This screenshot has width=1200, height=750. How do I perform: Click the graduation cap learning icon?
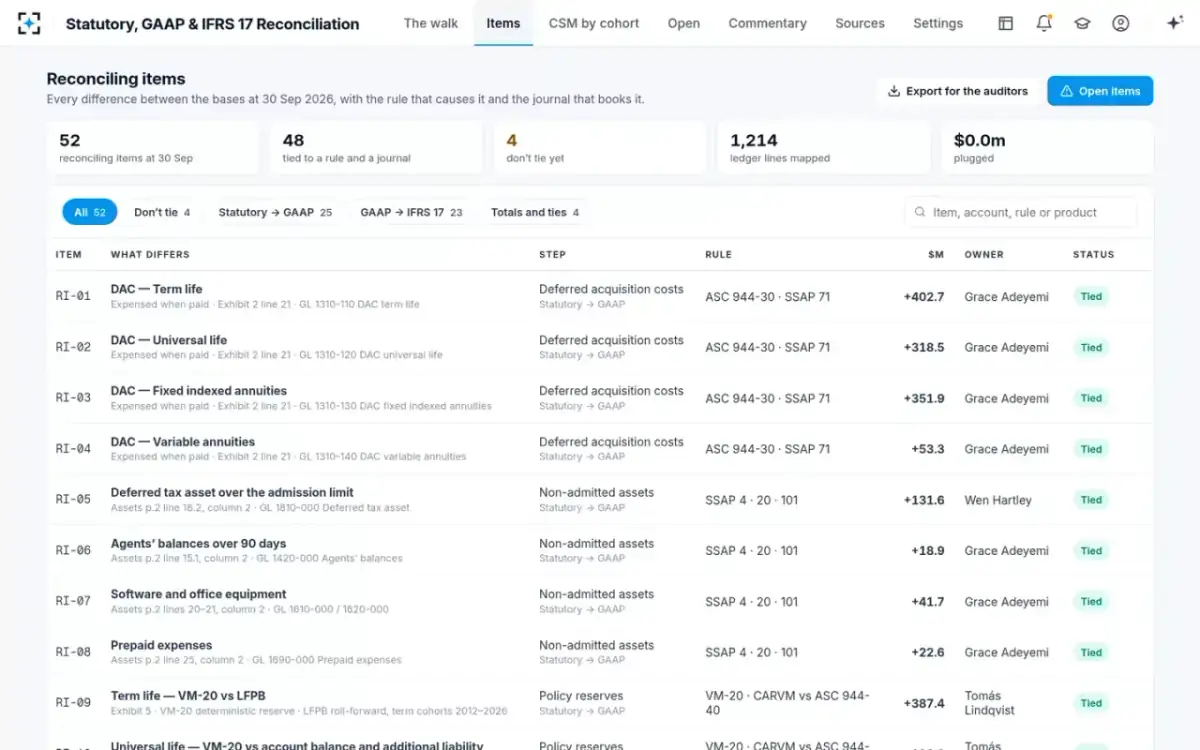tap(1082, 23)
